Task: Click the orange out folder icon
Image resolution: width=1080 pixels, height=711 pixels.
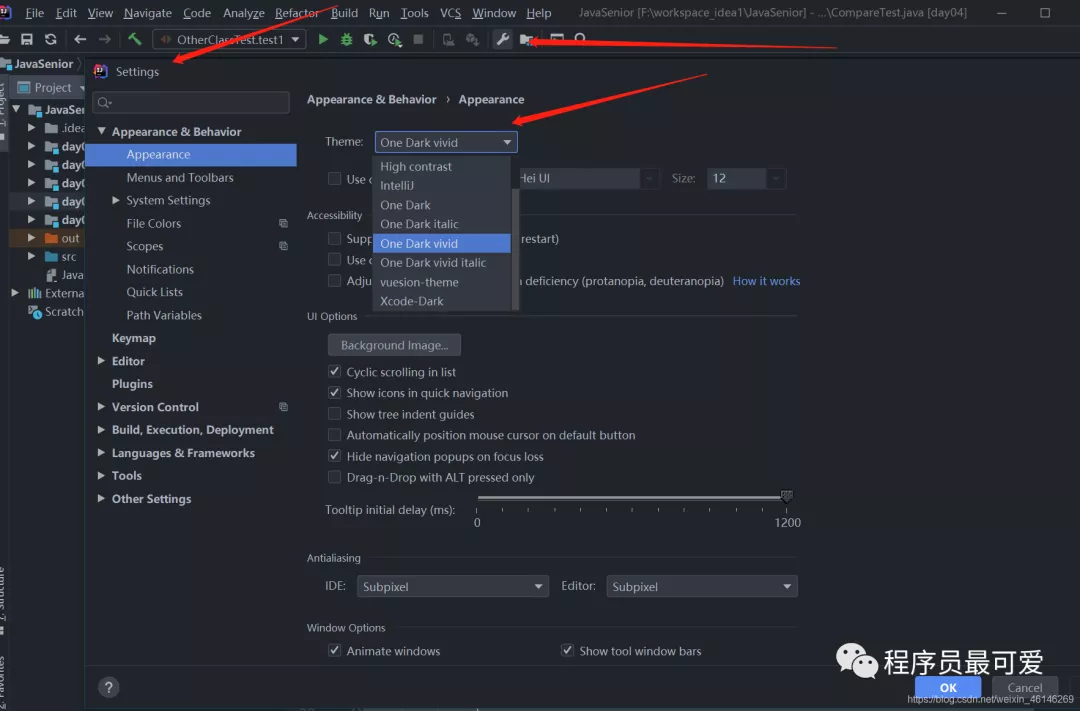Action: tap(51, 238)
